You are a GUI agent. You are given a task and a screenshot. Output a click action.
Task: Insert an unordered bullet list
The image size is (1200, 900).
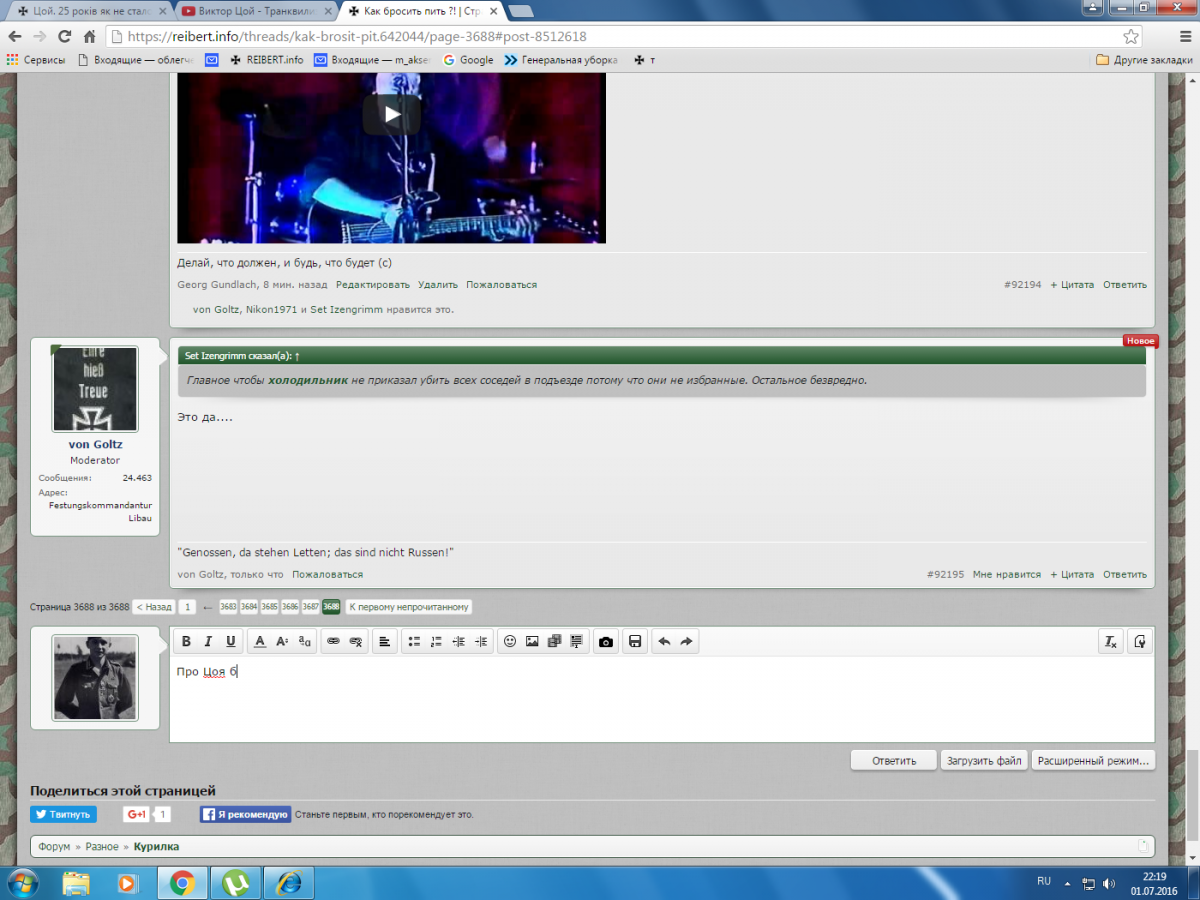(x=414, y=642)
